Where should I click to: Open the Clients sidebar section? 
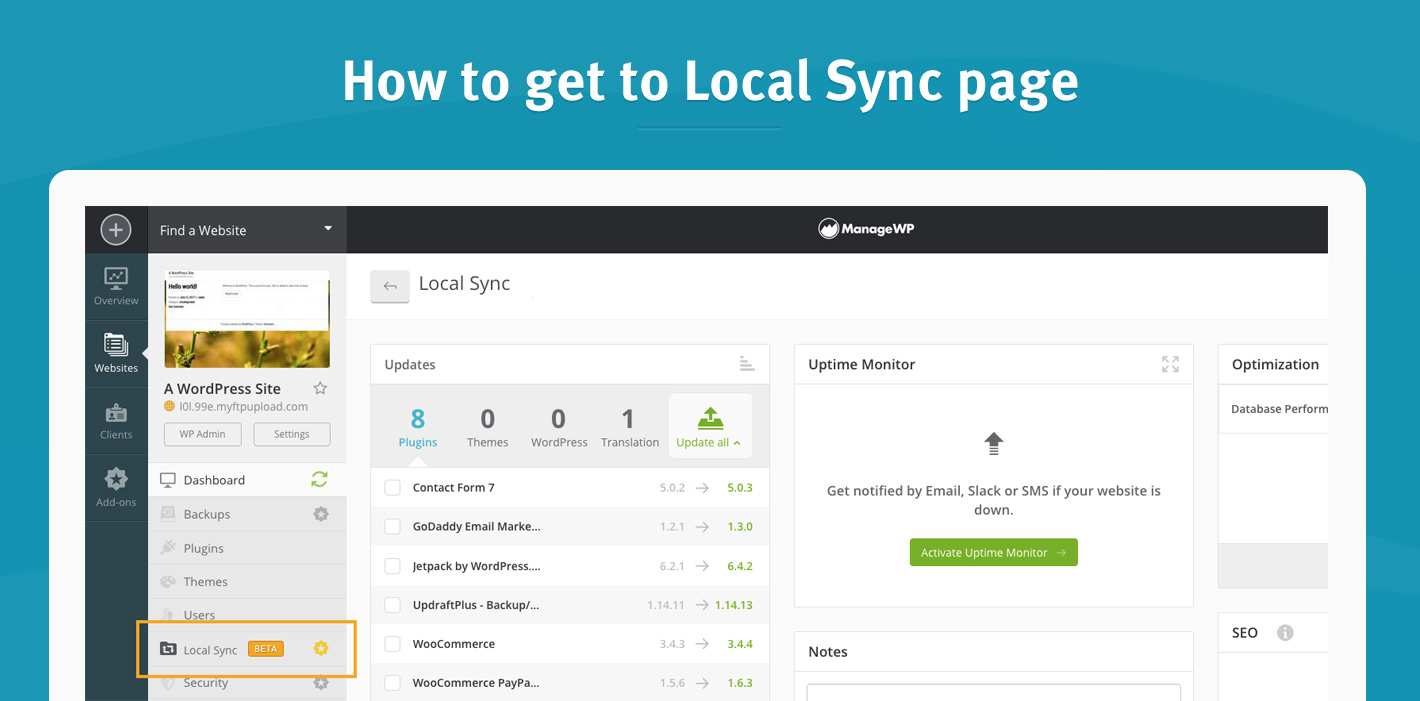[x=116, y=420]
